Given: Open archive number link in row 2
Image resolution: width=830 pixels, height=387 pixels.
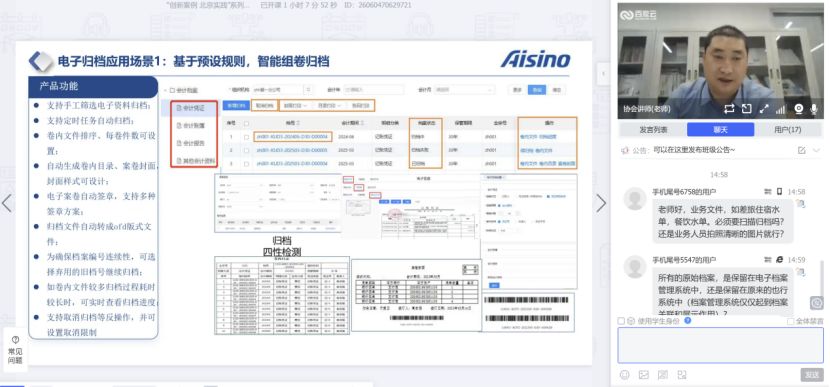Looking at the screenshot, I should coord(292,150).
